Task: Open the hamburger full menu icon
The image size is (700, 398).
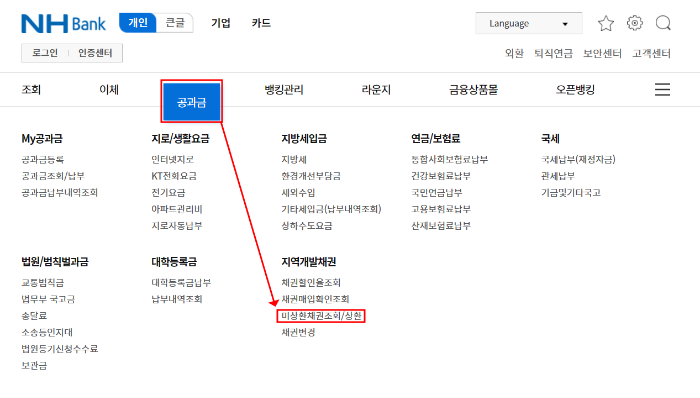Action: tap(662, 89)
